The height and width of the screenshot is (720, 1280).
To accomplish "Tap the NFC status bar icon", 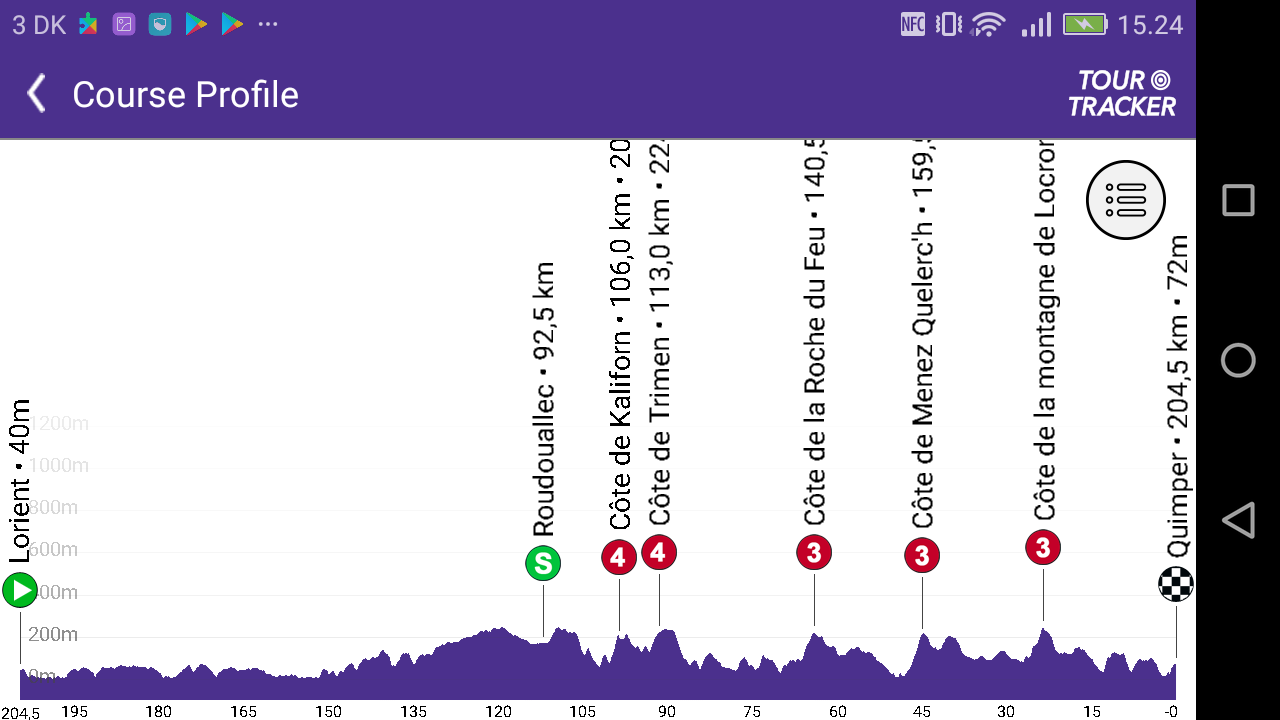I will tap(912, 24).
